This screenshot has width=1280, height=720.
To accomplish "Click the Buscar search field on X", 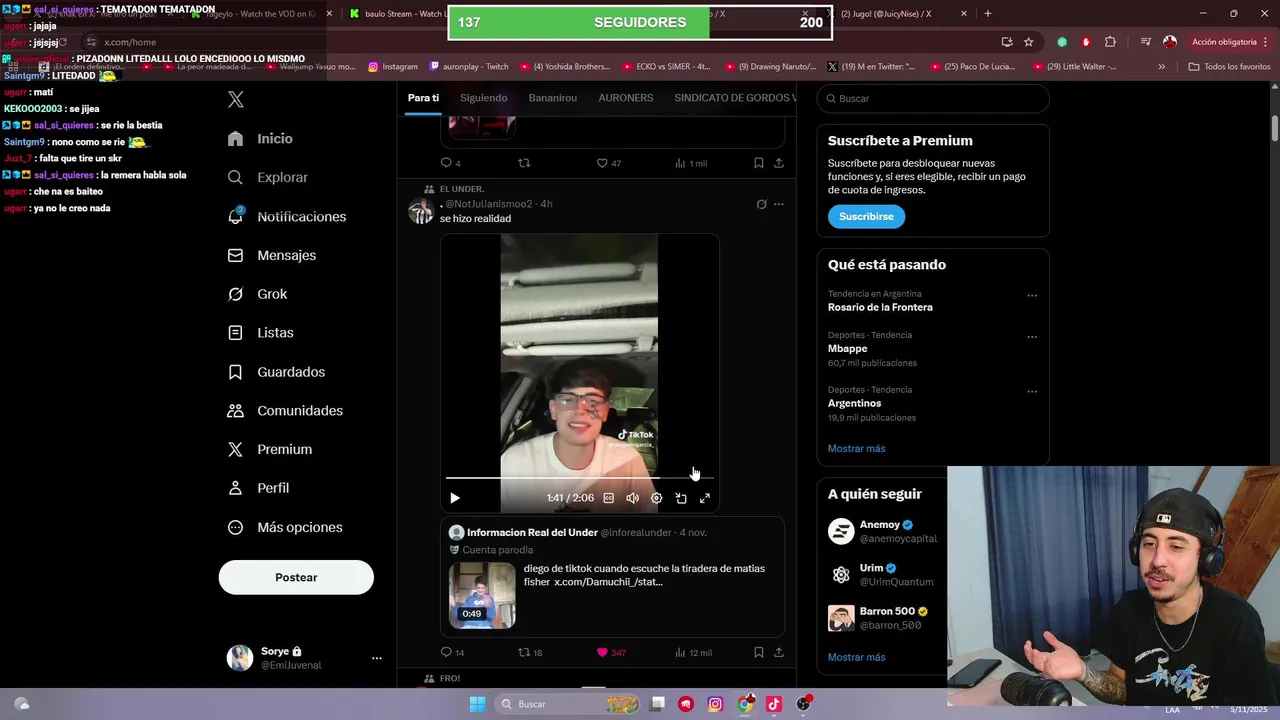I will 933,98.
